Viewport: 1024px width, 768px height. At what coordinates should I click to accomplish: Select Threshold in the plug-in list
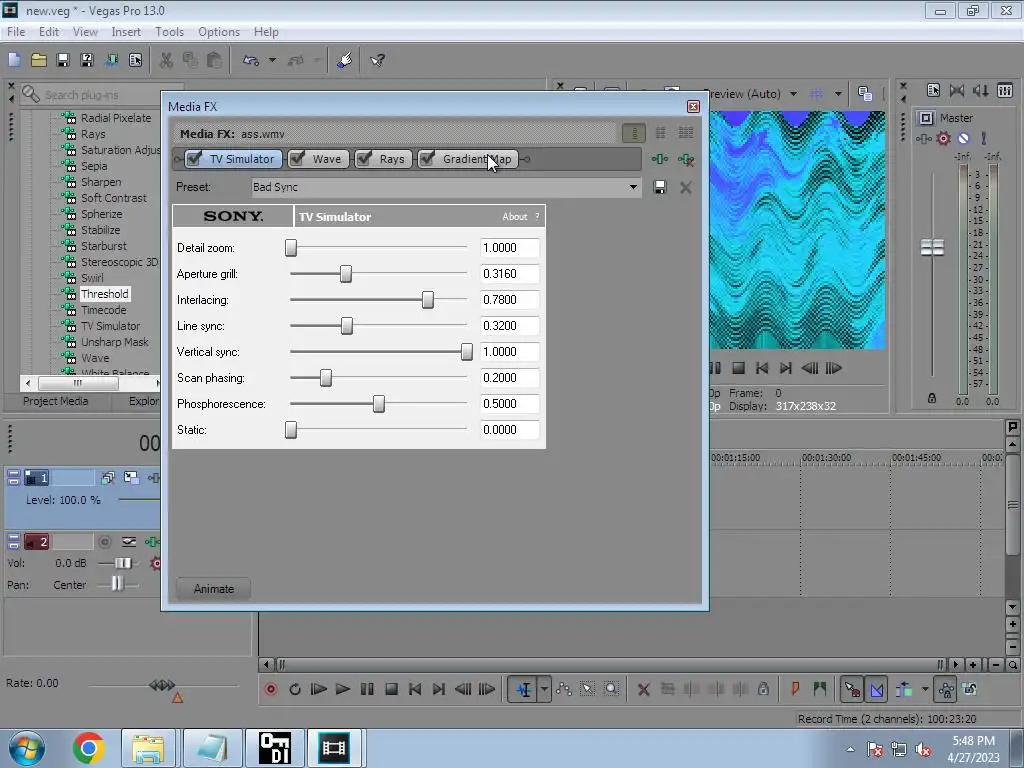tap(104, 294)
